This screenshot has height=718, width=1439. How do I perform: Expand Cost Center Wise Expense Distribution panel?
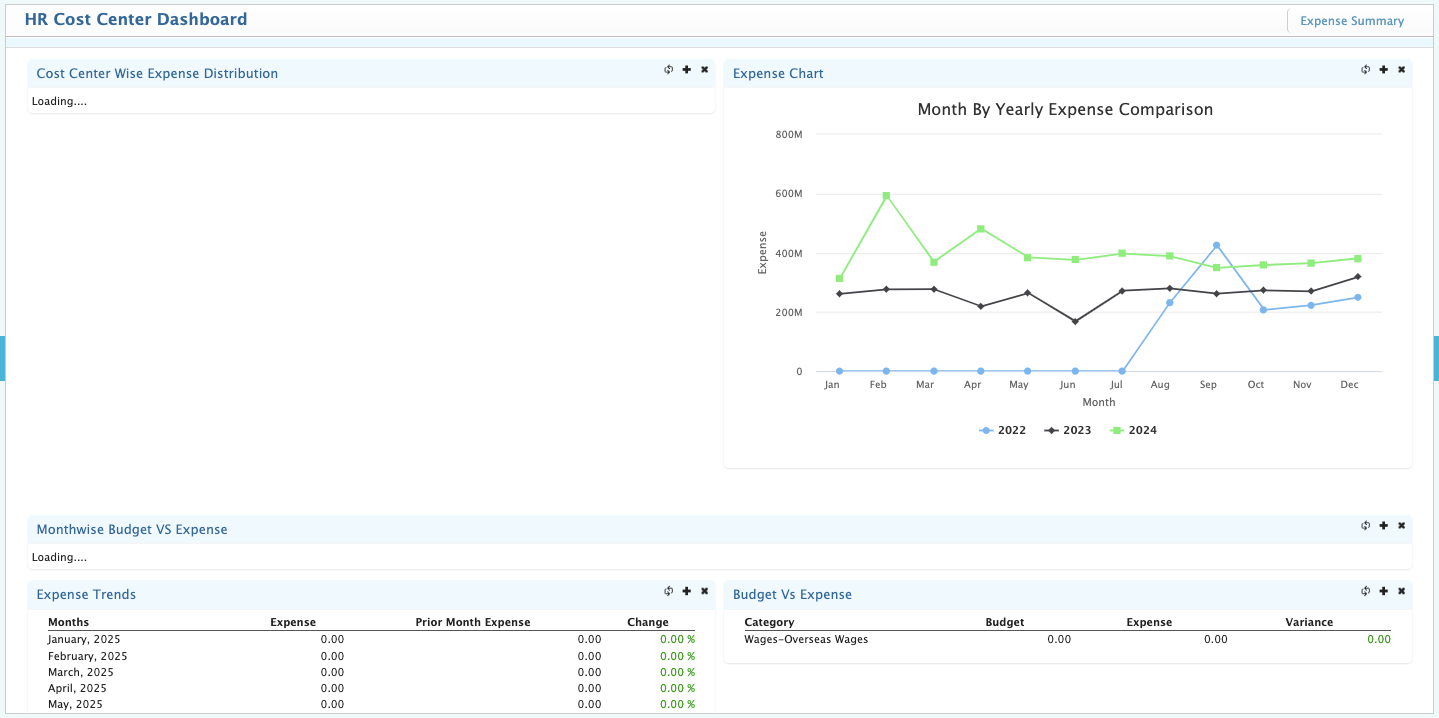686,69
